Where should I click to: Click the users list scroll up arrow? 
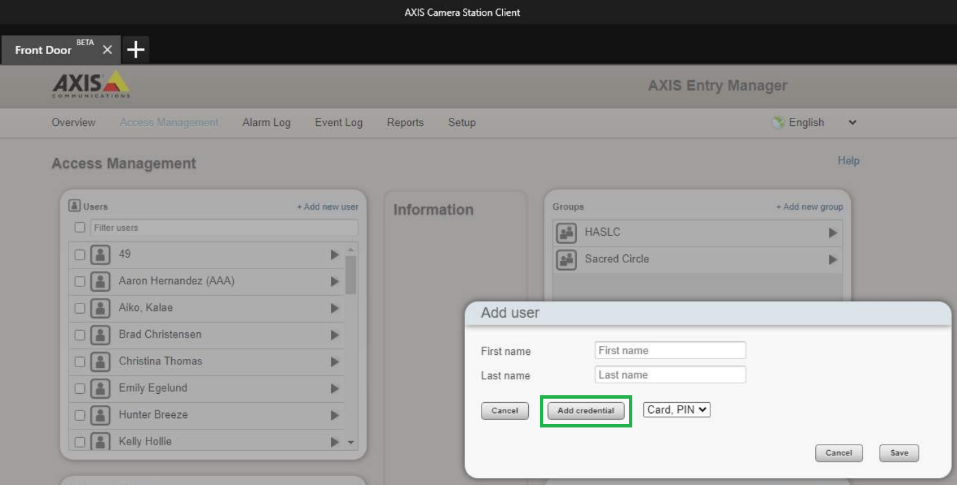(350, 250)
